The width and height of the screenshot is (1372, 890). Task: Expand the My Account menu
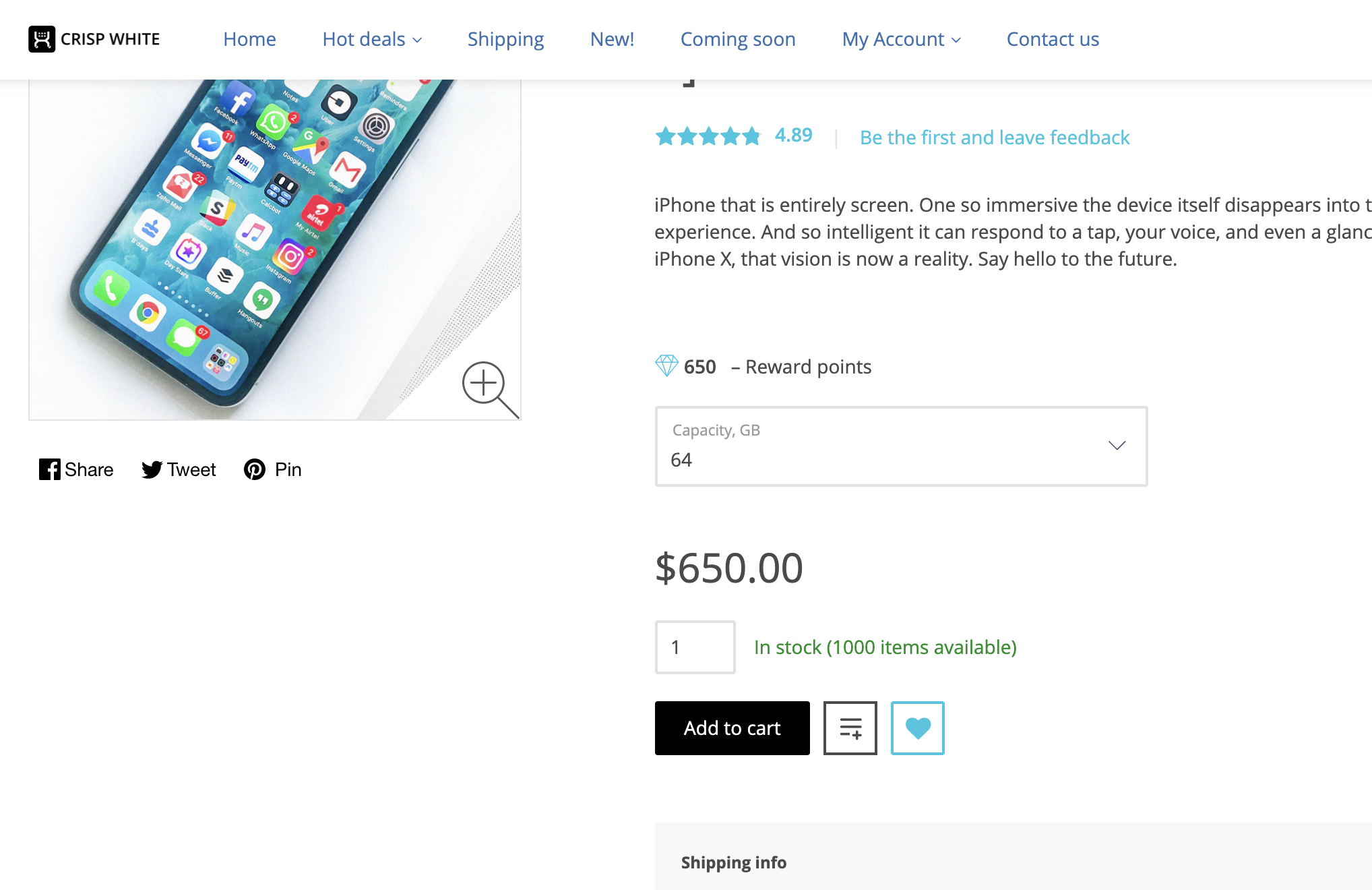pyautogui.click(x=901, y=39)
